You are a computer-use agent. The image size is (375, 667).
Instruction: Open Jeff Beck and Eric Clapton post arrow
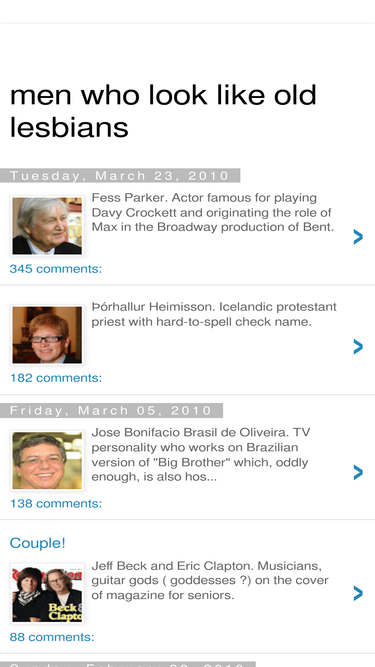point(358,593)
